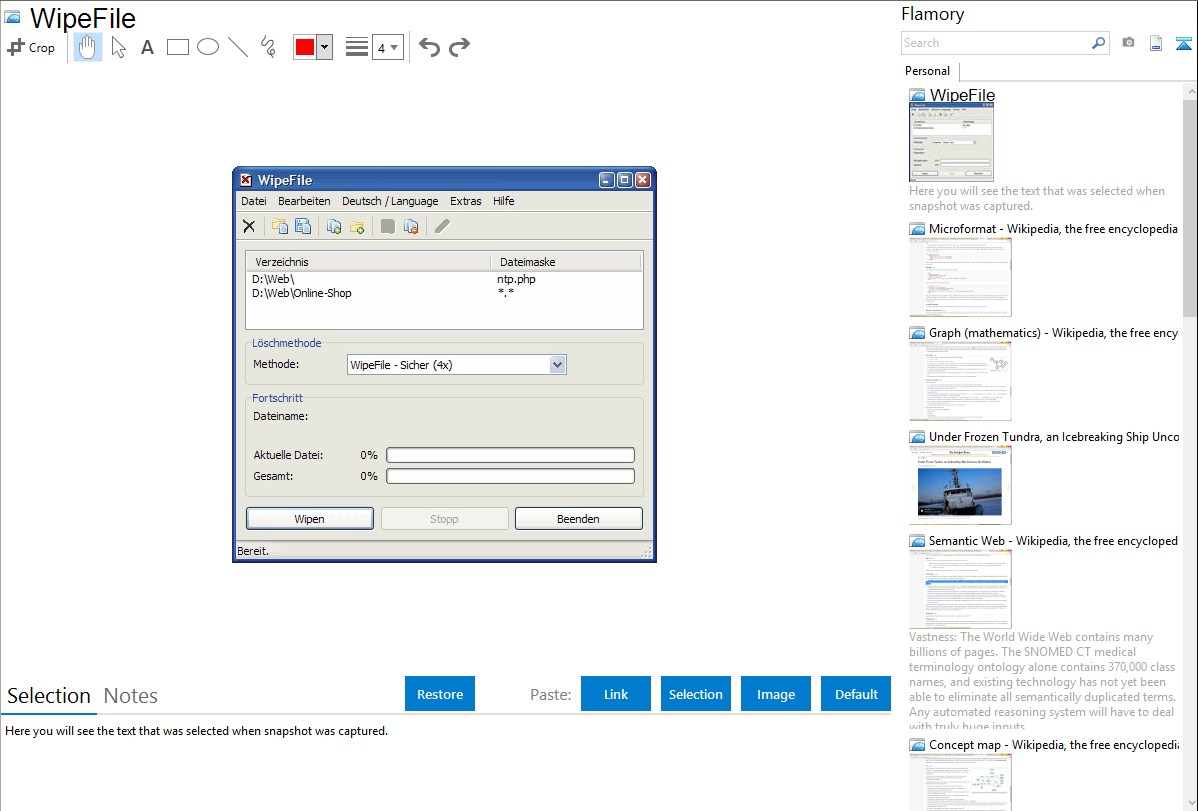1198x811 pixels.
Task: Click the Dateimaske column header
Action: click(565, 261)
